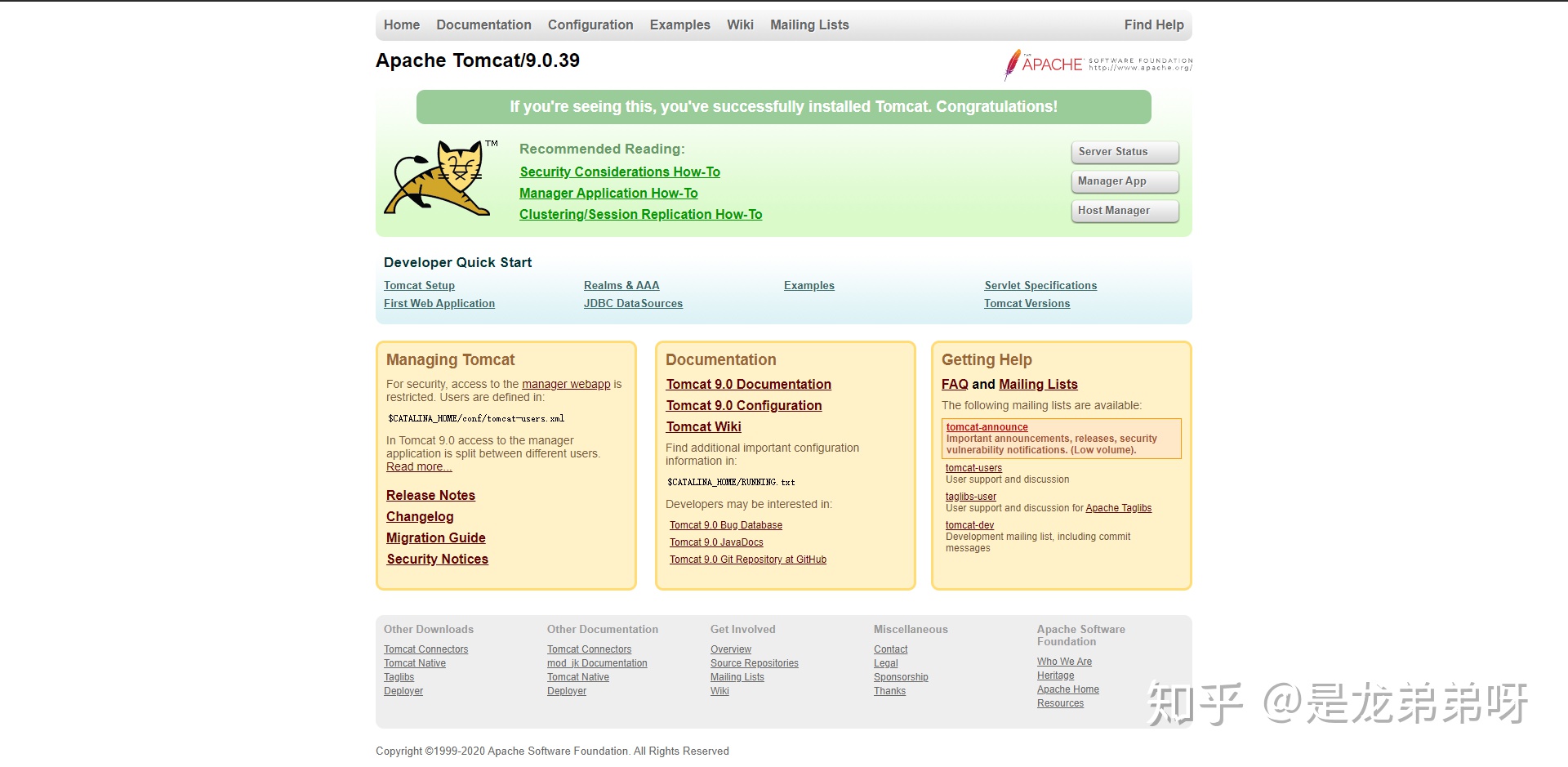
Task: Open the Who We Are link
Action: tap(1064, 662)
